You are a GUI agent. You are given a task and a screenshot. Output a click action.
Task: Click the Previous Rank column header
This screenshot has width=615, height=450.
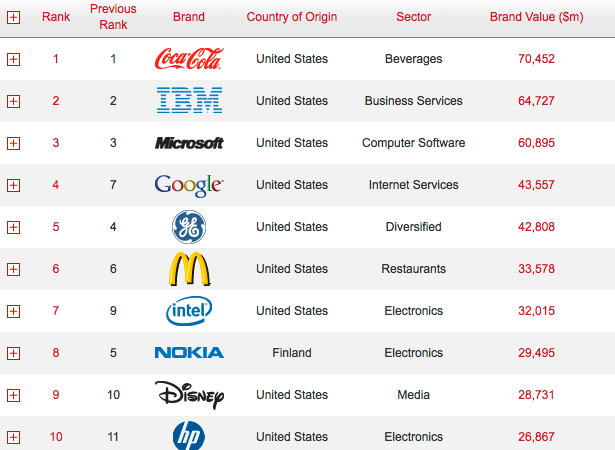pyautogui.click(x=113, y=17)
